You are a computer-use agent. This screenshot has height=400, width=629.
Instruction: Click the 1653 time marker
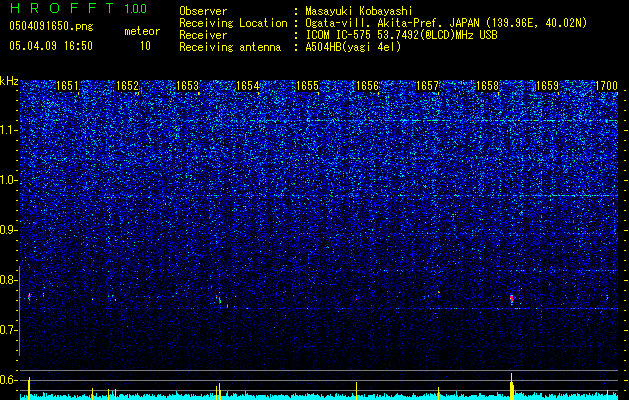(187, 86)
